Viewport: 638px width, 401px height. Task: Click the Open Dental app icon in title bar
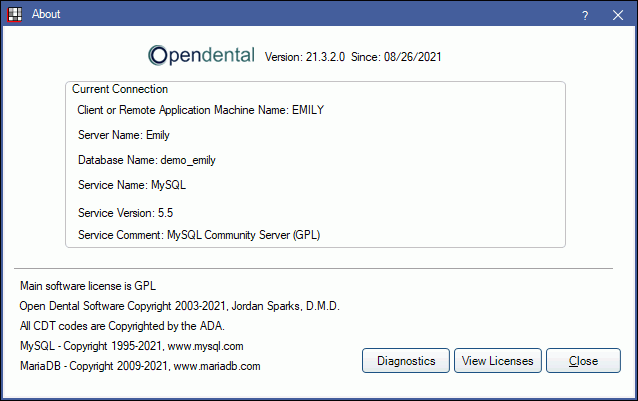point(15,14)
